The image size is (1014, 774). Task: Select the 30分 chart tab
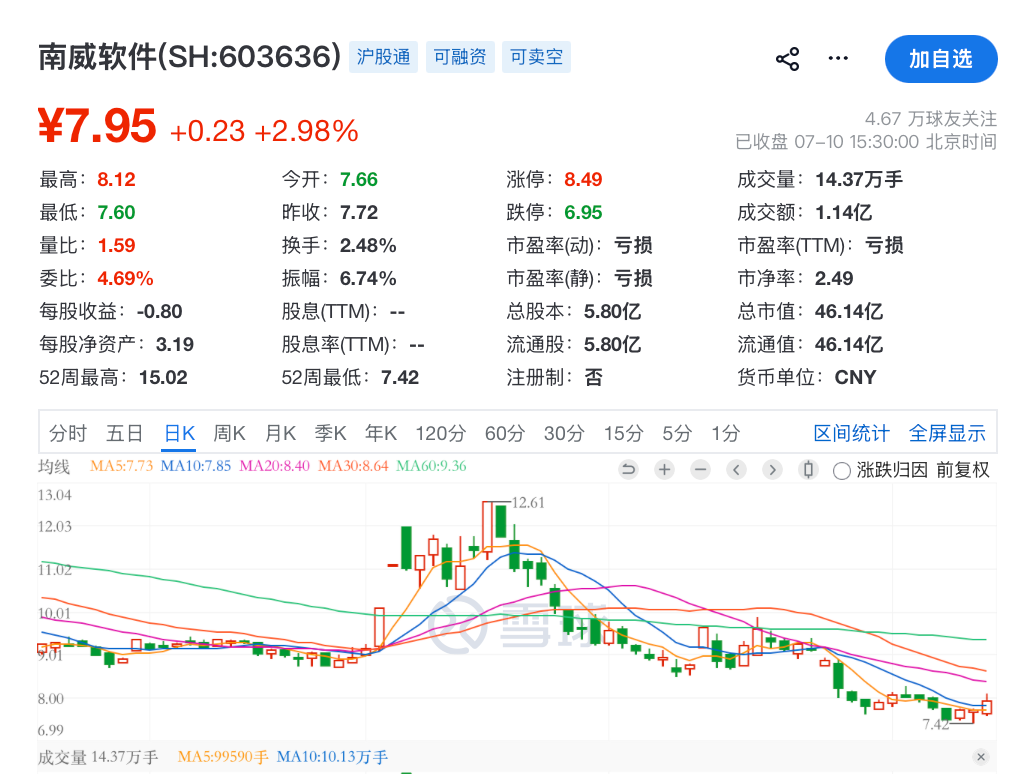click(x=564, y=433)
